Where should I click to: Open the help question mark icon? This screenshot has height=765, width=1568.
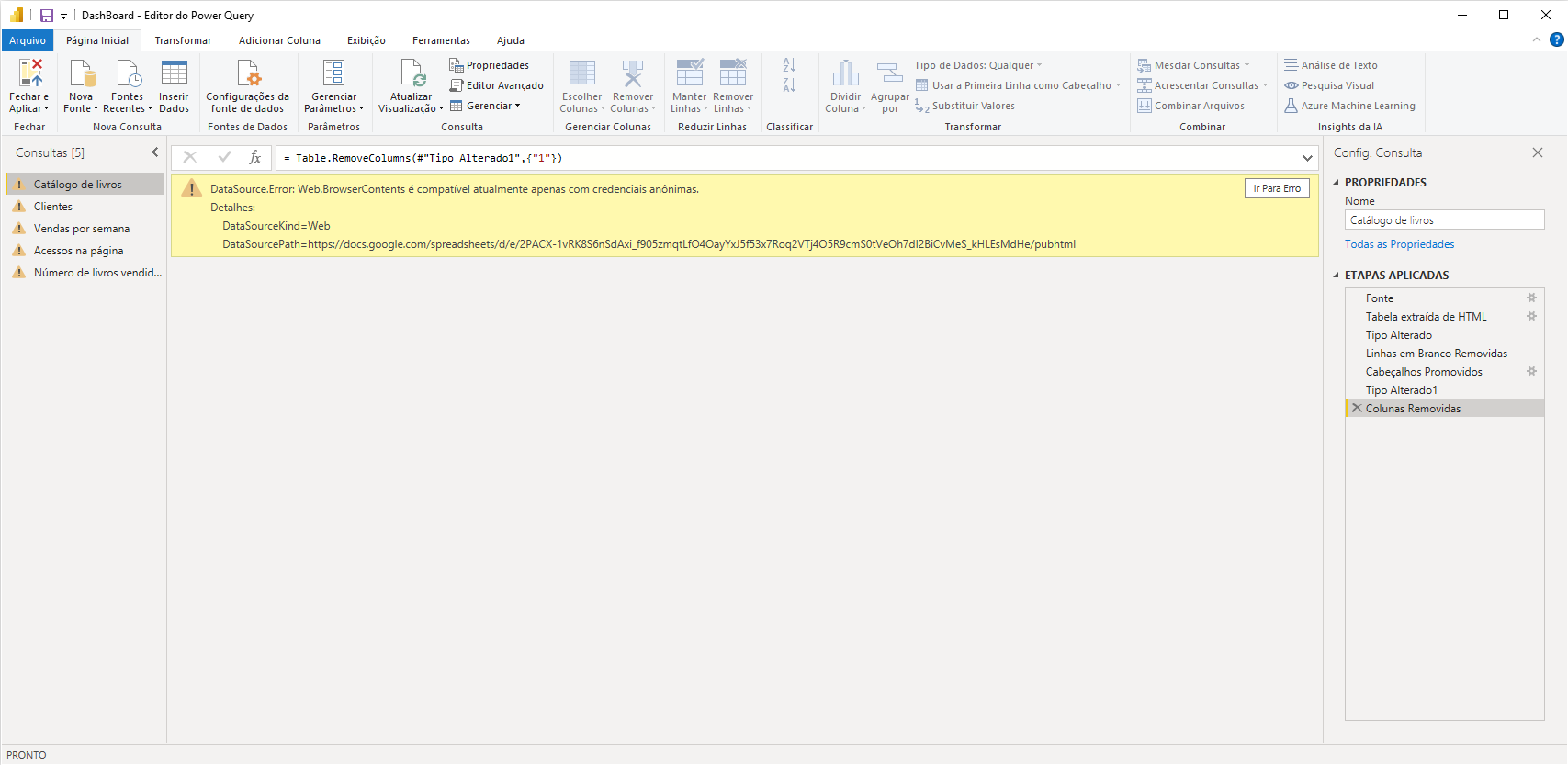(1556, 39)
